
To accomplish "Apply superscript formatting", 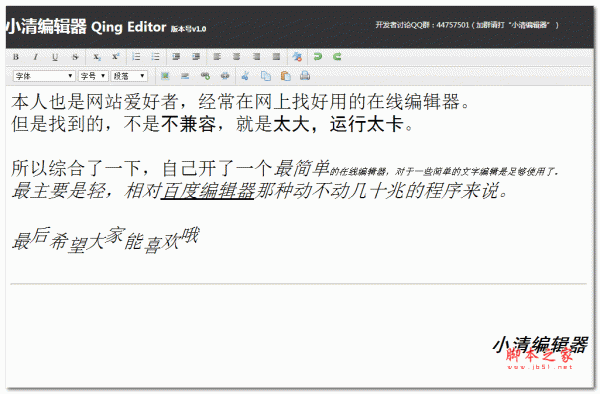I will (116, 57).
